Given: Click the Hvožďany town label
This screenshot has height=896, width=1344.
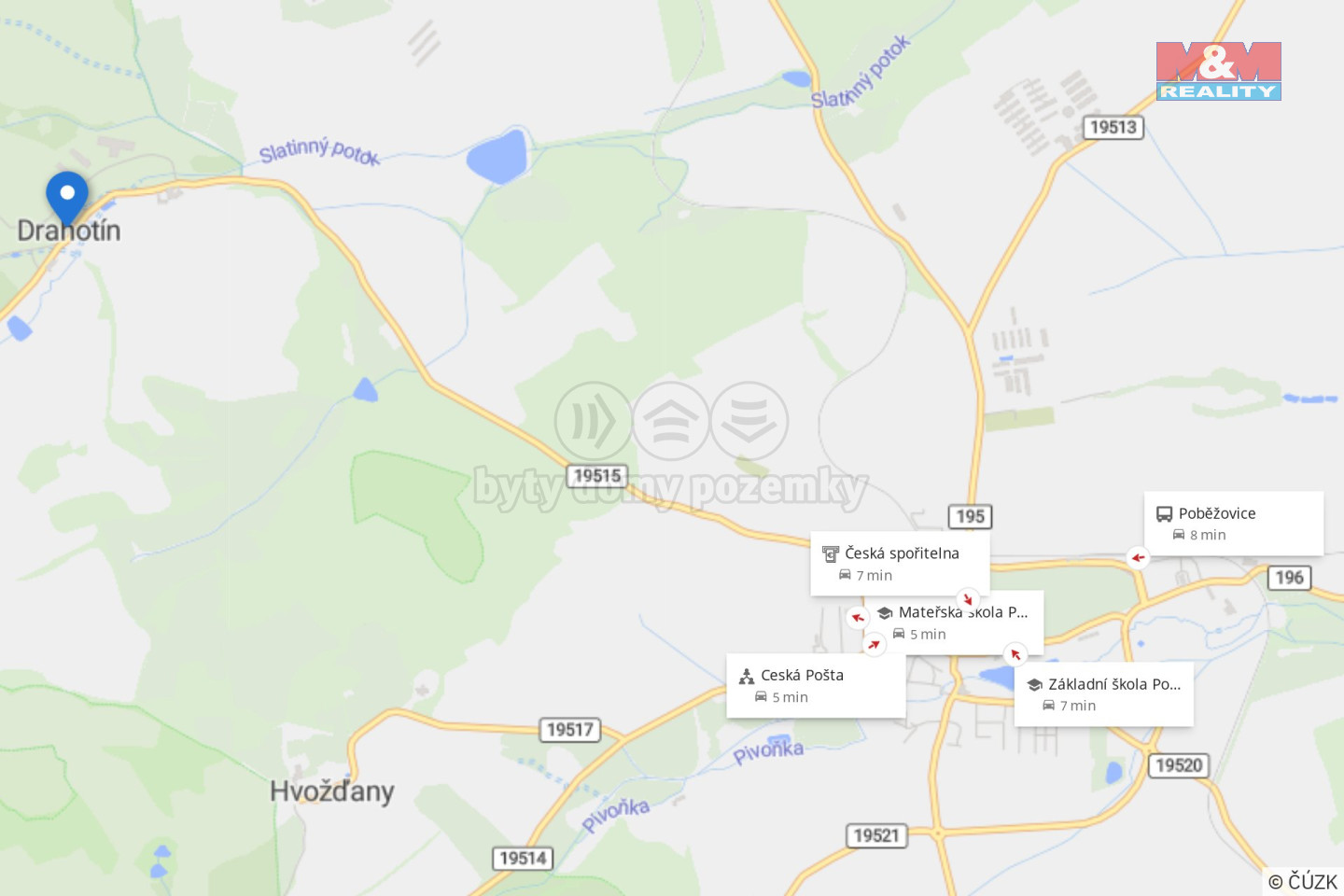Looking at the screenshot, I should 332,791.
